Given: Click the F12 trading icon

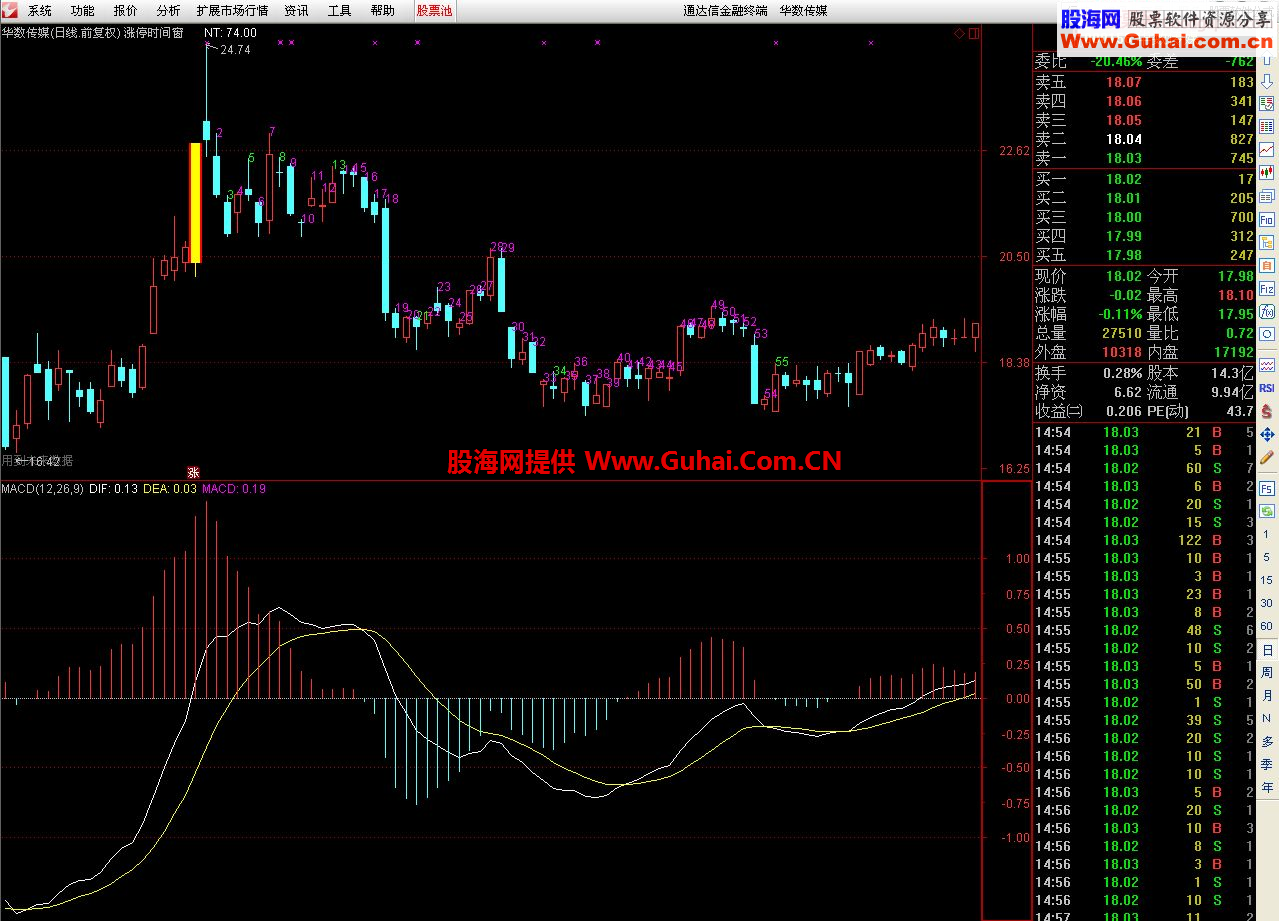Looking at the screenshot, I should [1267, 287].
